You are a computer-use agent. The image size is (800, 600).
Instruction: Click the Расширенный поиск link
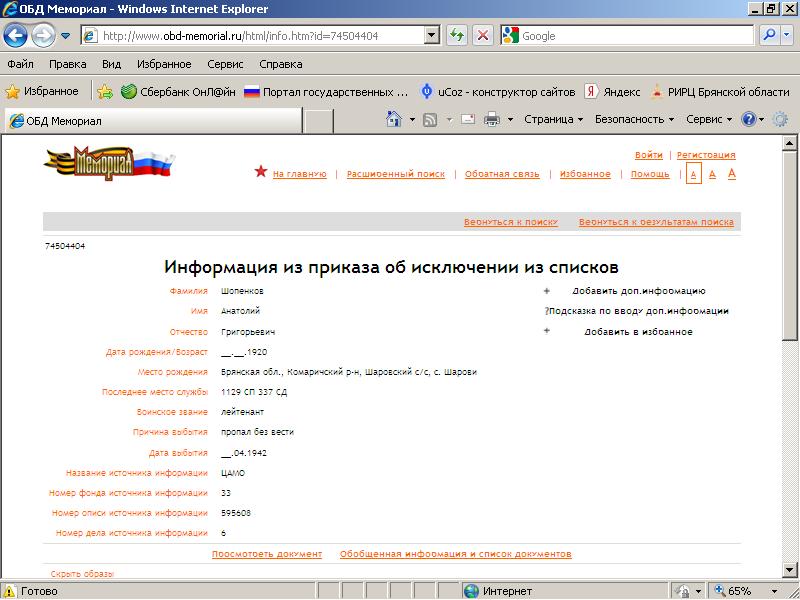(x=396, y=174)
